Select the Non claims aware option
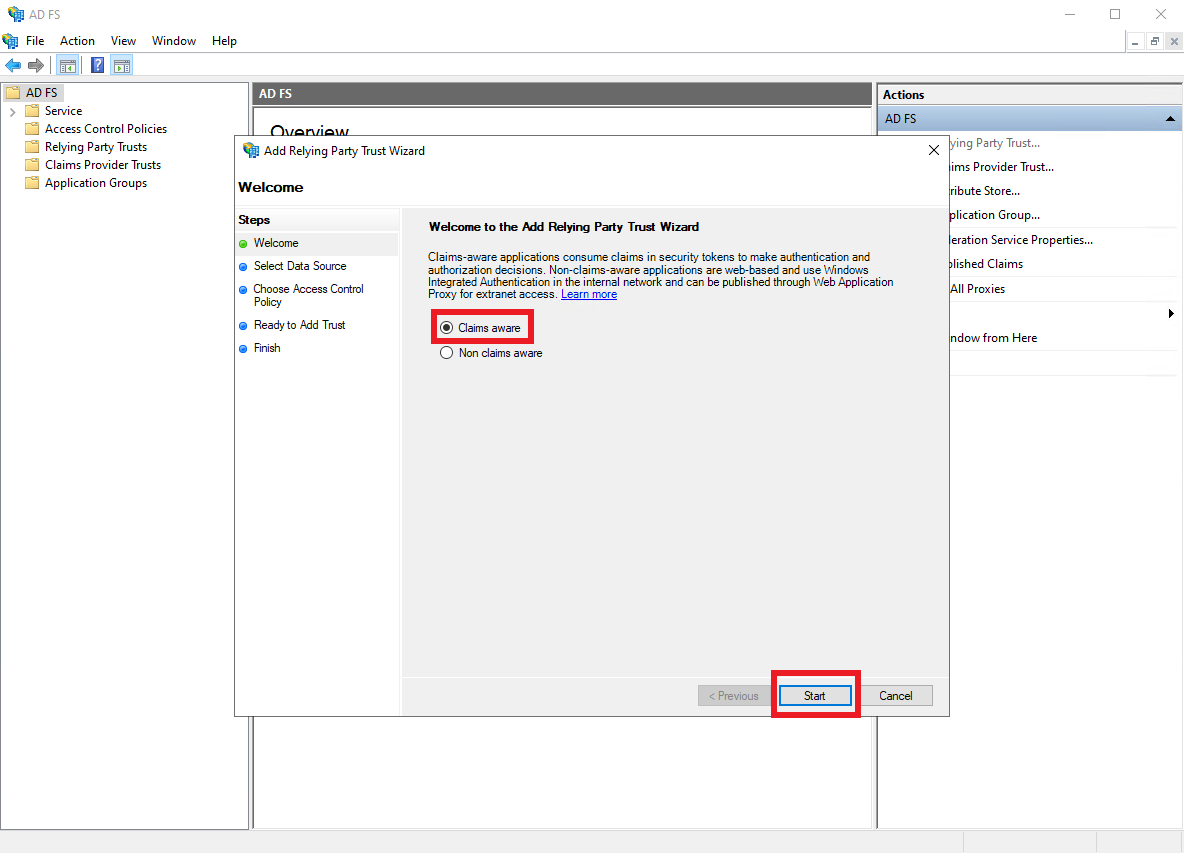 pyautogui.click(x=447, y=353)
